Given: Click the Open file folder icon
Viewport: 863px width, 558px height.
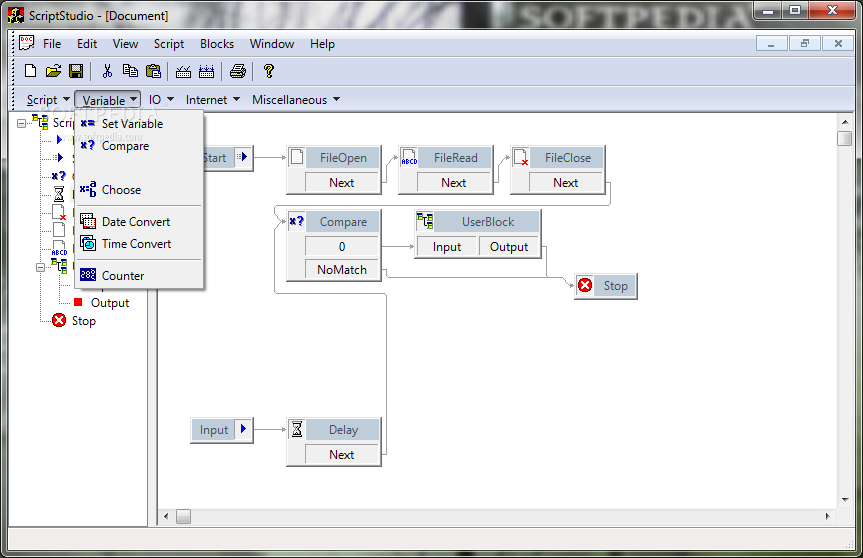Looking at the screenshot, I should (53, 71).
